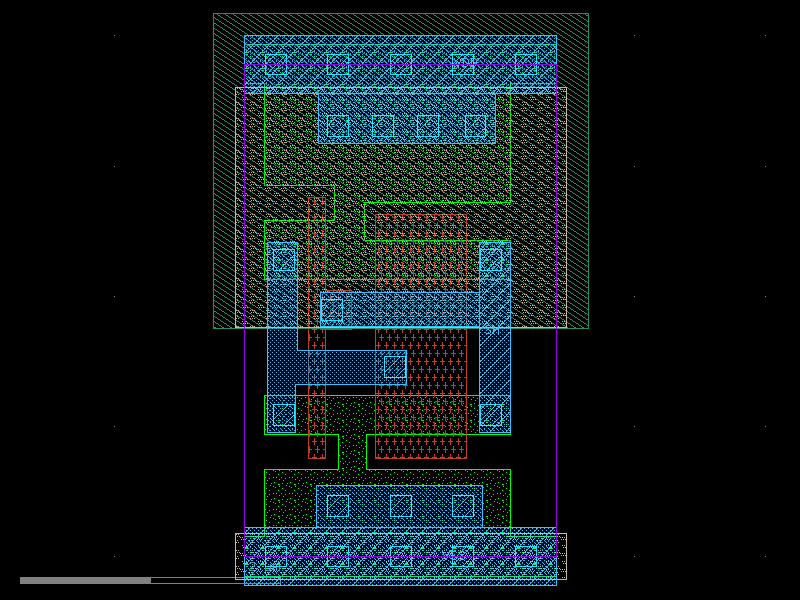Select the contact inside the wide poly region

(x=395, y=366)
